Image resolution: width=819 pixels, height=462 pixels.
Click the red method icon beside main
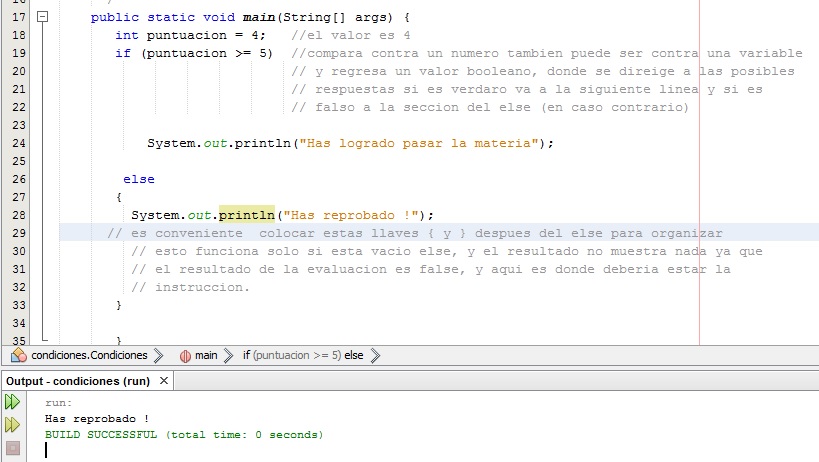coord(184,356)
